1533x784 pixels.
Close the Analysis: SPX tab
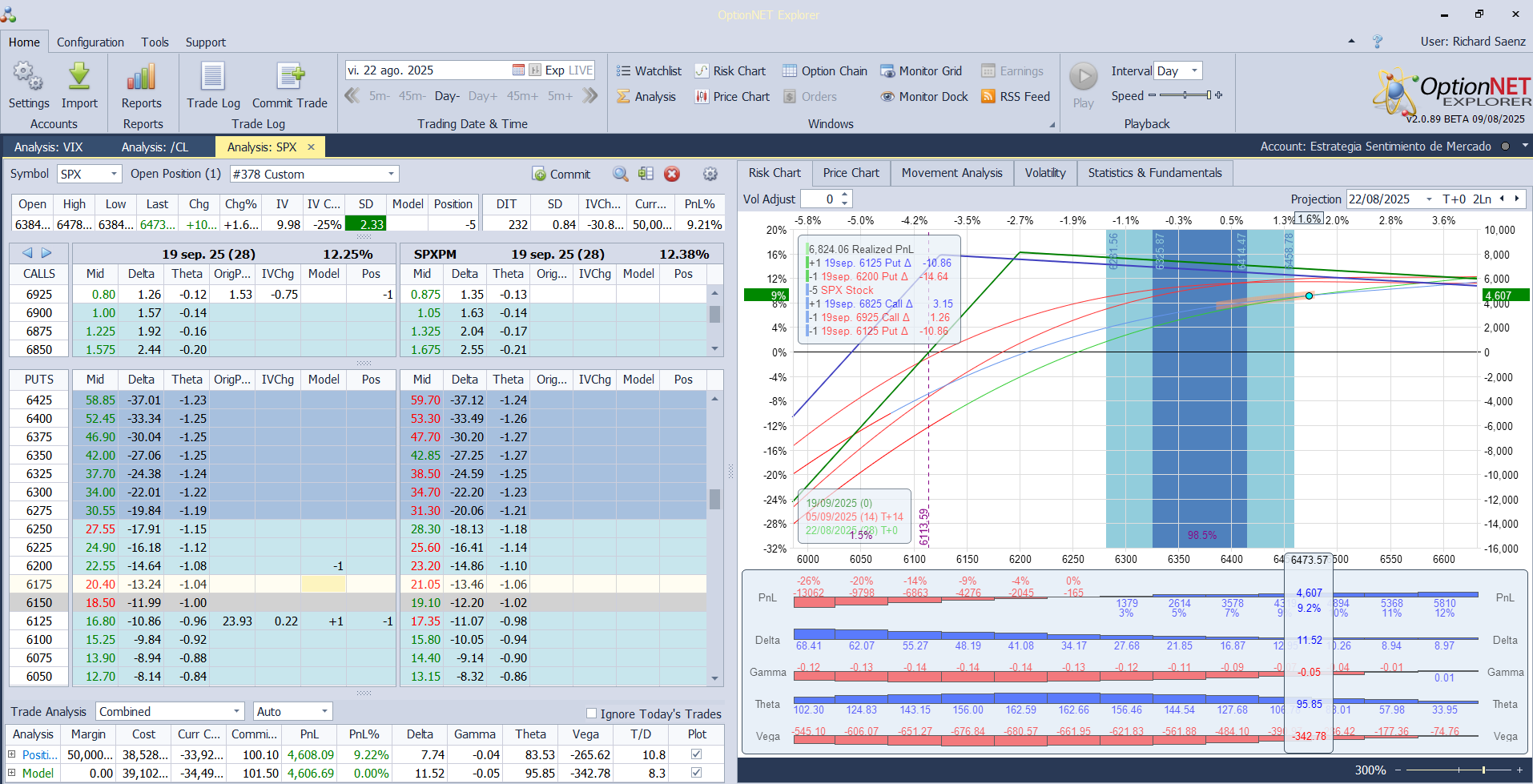point(311,147)
